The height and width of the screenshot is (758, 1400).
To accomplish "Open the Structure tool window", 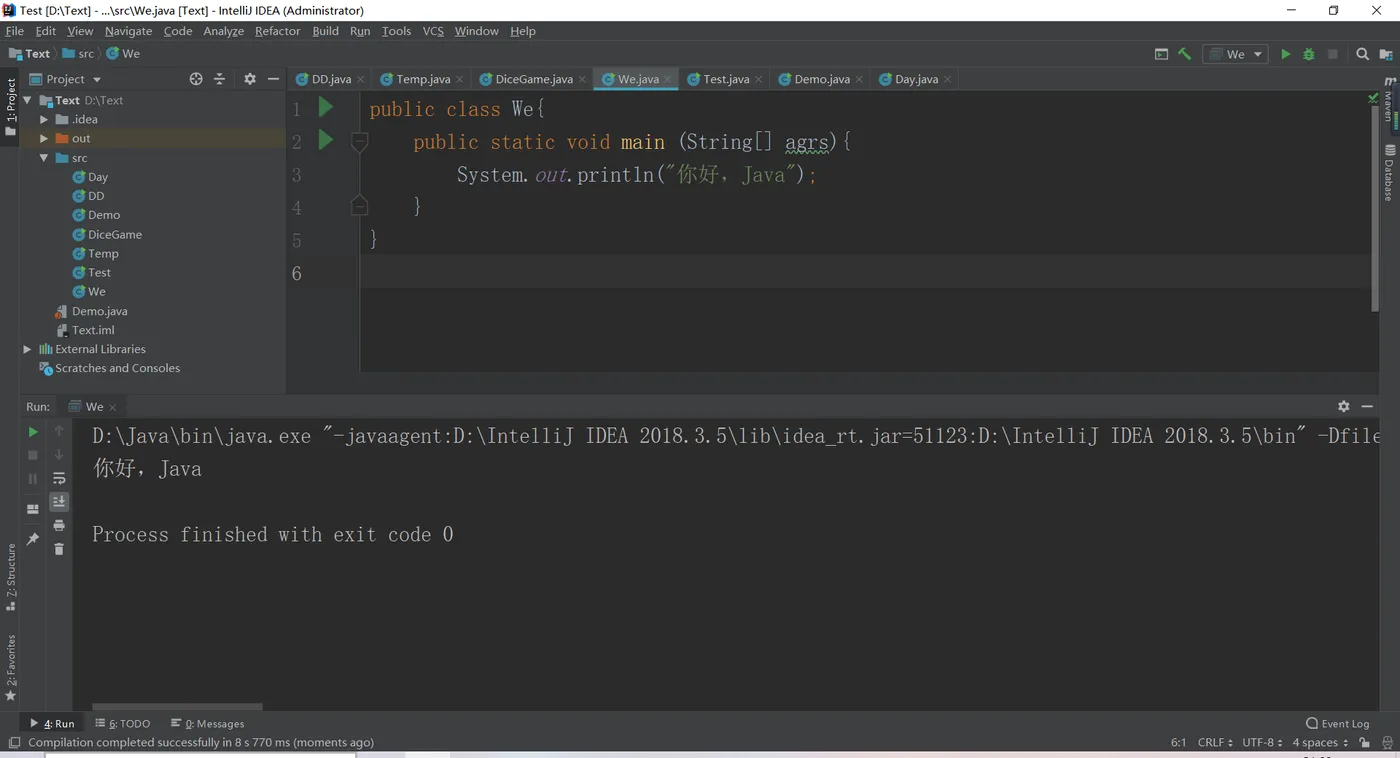I will 11,577.
